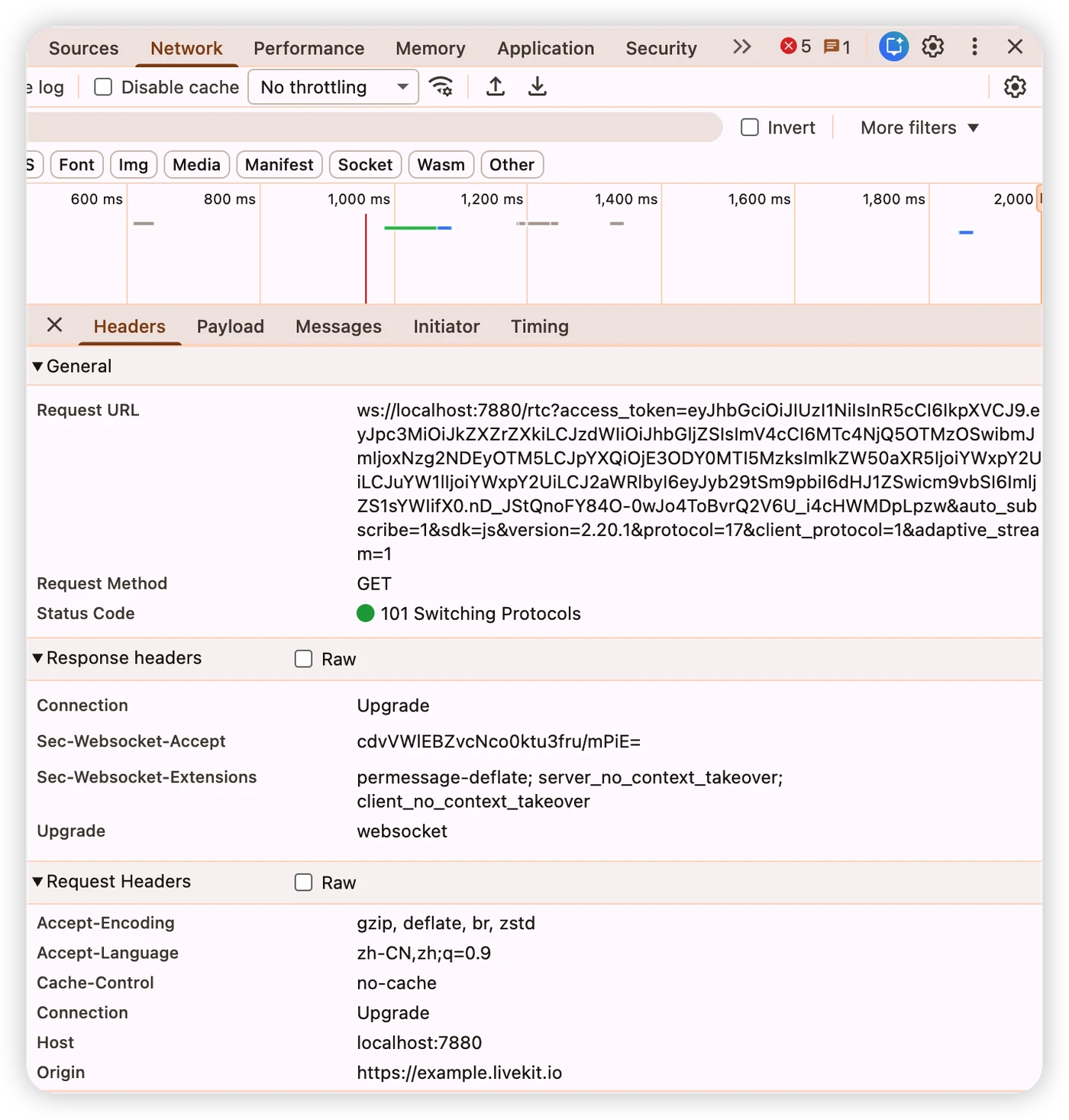Check Raw for Response headers
The height and width of the screenshot is (1120, 1069).
pos(304,659)
